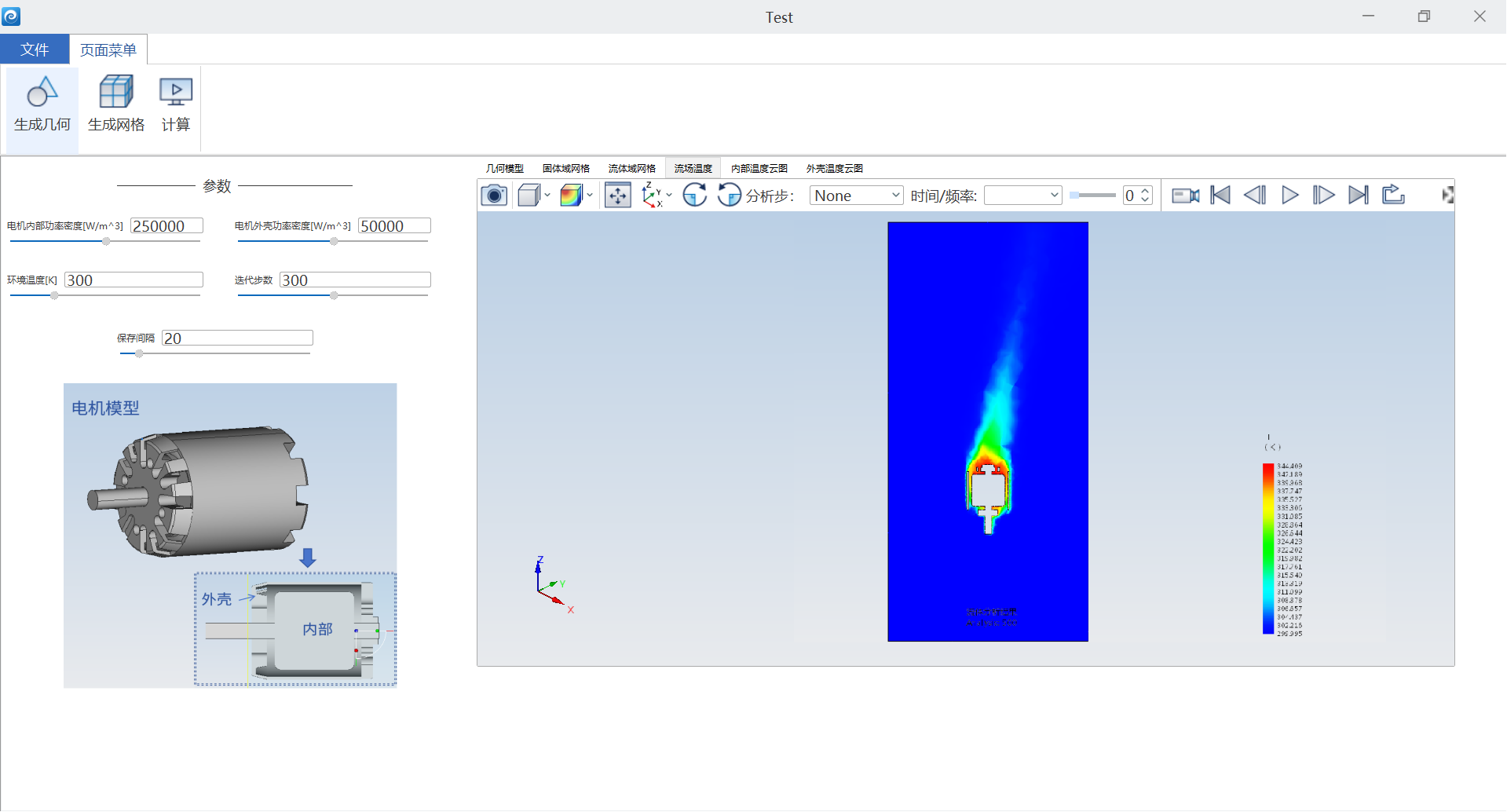1507x812 pixels.
Task: Select the 页面菜单 ribbon tab
Action: (x=108, y=49)
